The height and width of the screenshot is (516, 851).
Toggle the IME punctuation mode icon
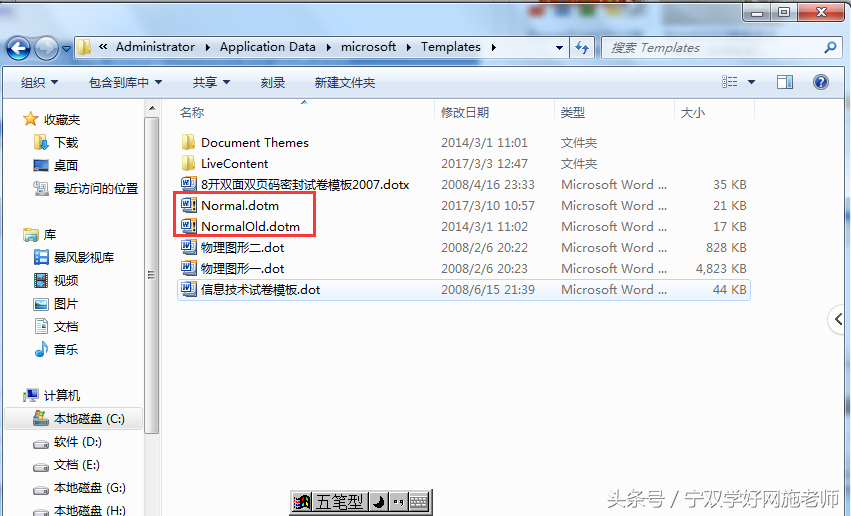coord(398,502)
